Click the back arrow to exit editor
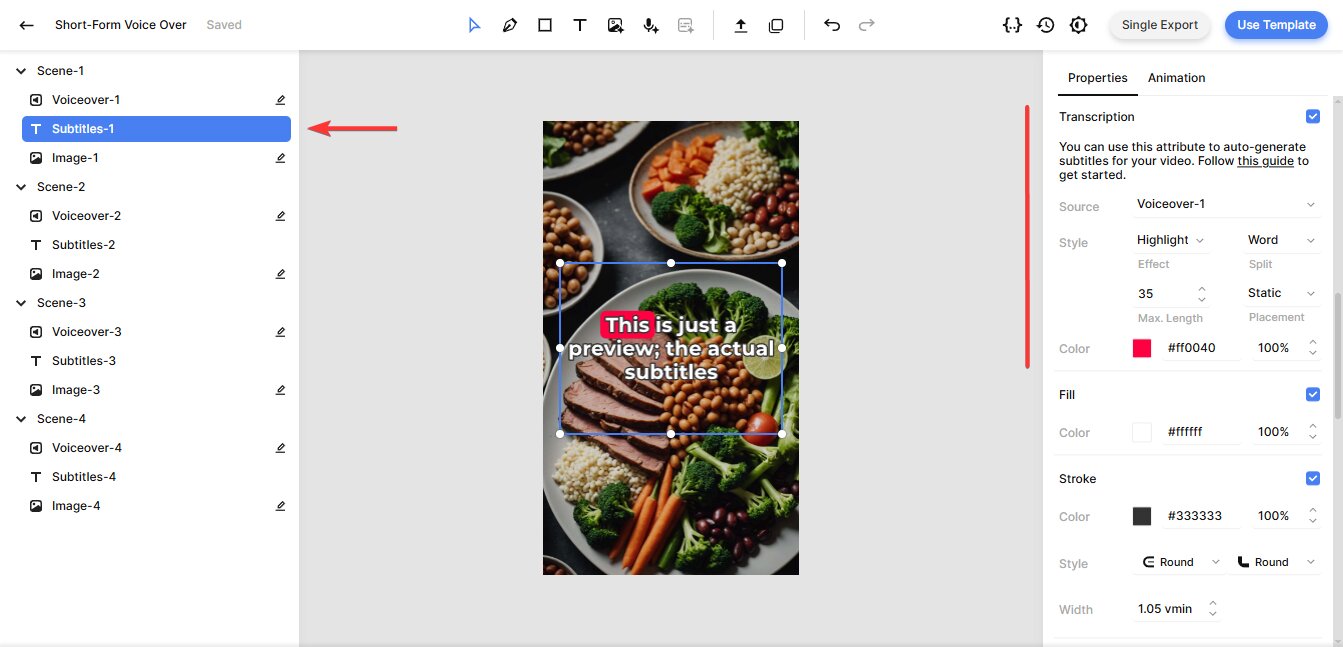Screen dimensions: 1343x647 pos(26,25)
